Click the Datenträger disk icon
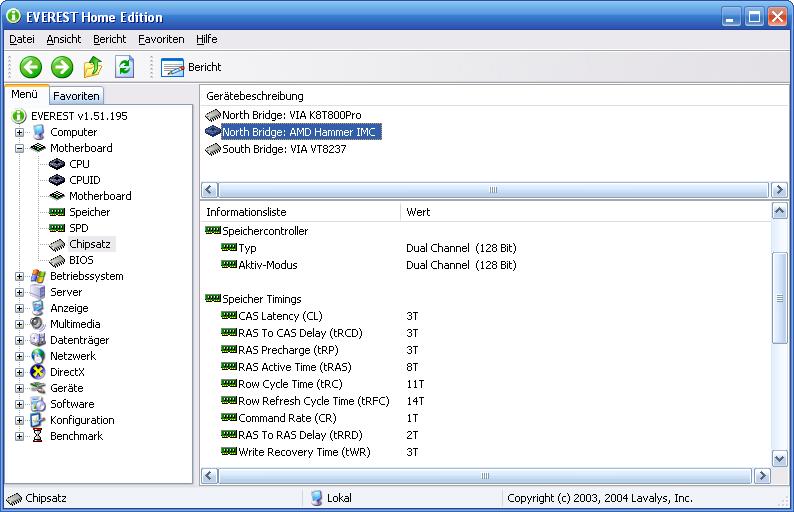 (x=38, y=340)
